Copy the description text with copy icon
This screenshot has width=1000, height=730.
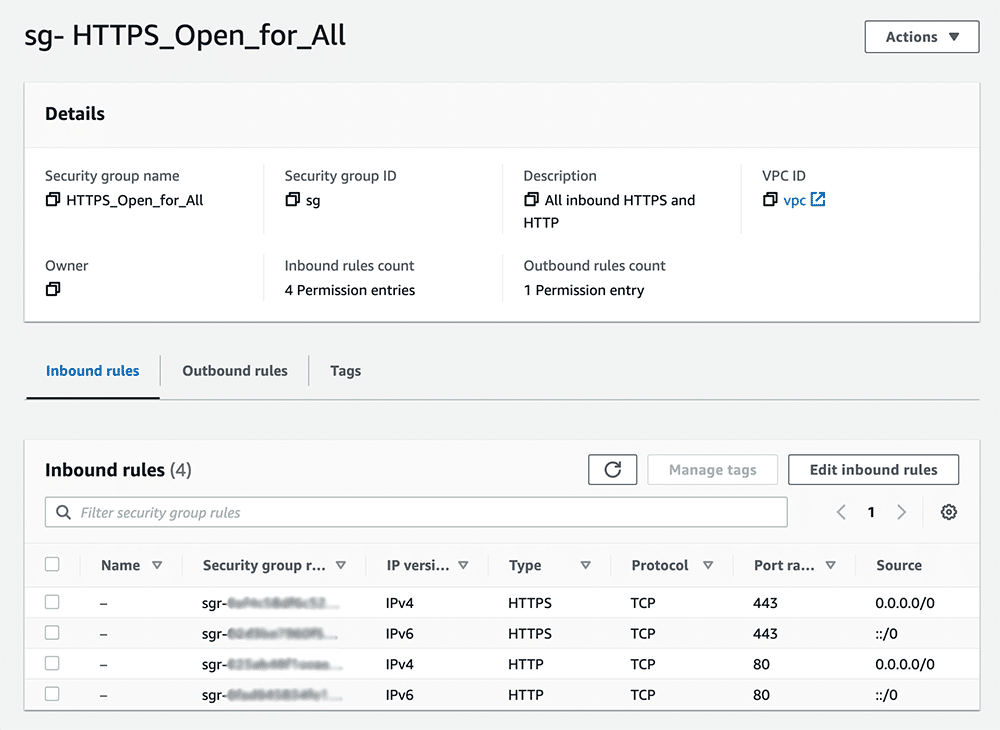point(531,200)
